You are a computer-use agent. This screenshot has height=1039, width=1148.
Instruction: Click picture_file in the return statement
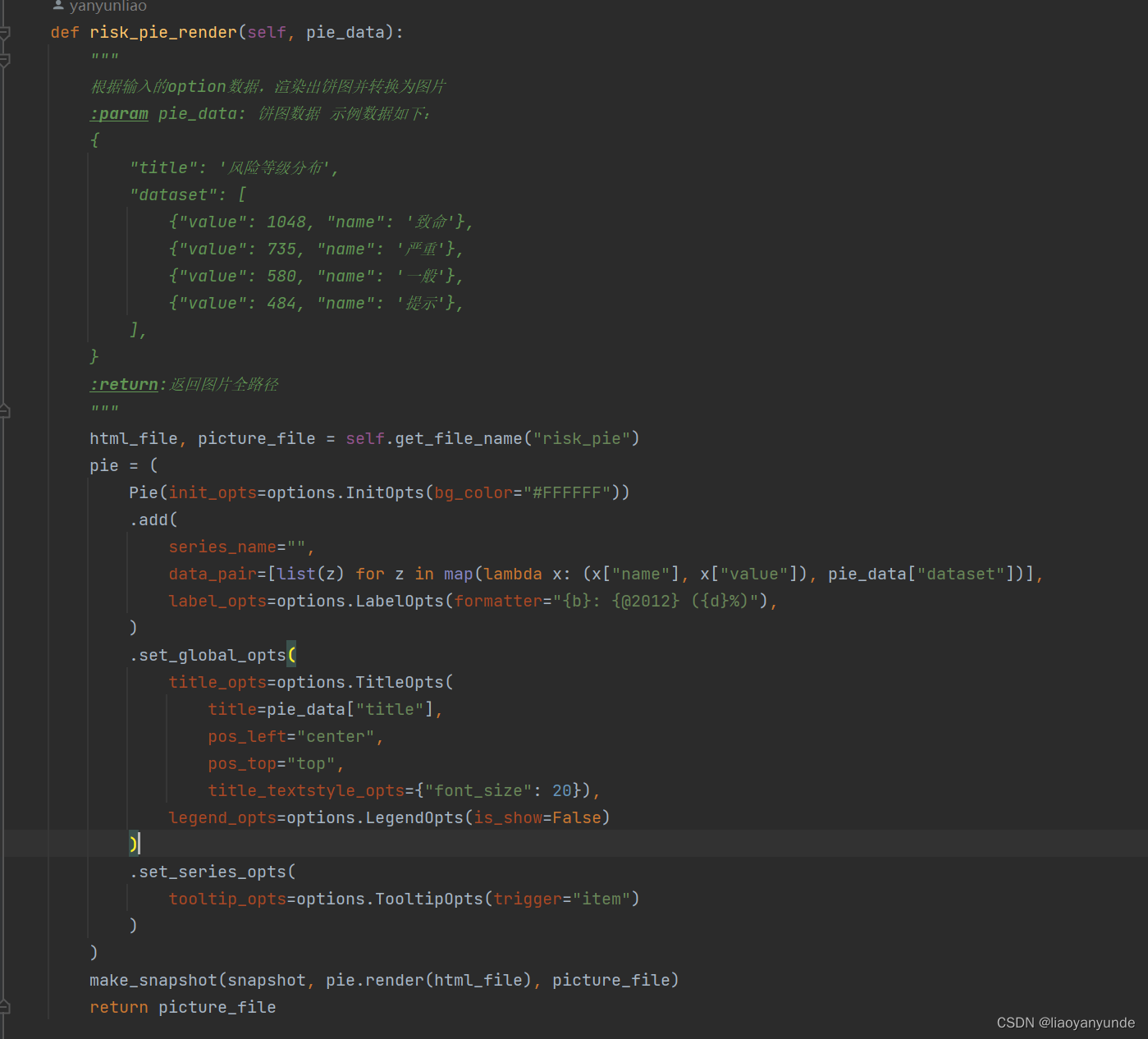[x=217, y=1008]
